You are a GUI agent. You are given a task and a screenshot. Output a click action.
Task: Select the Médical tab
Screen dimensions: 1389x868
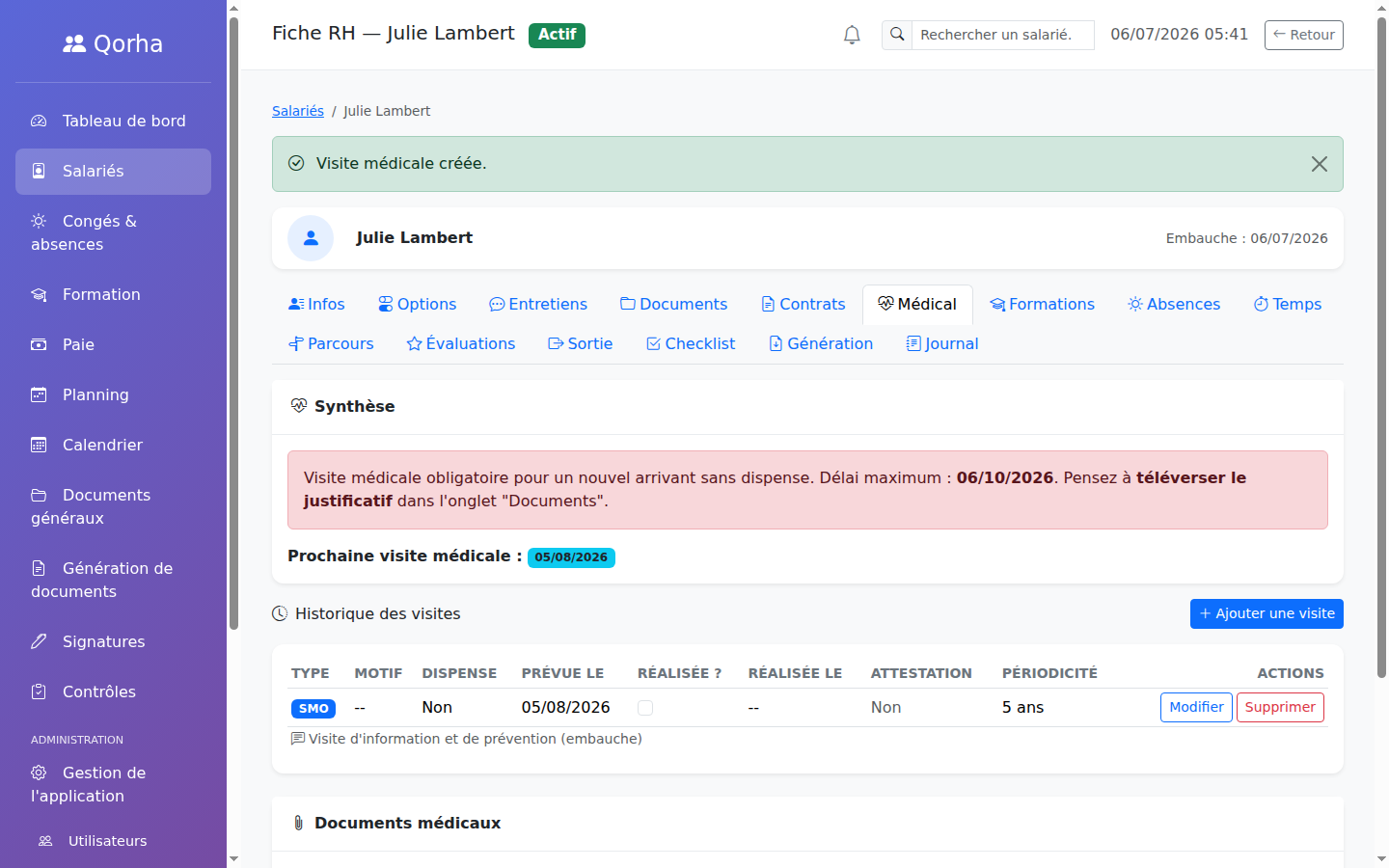point(917,304)
